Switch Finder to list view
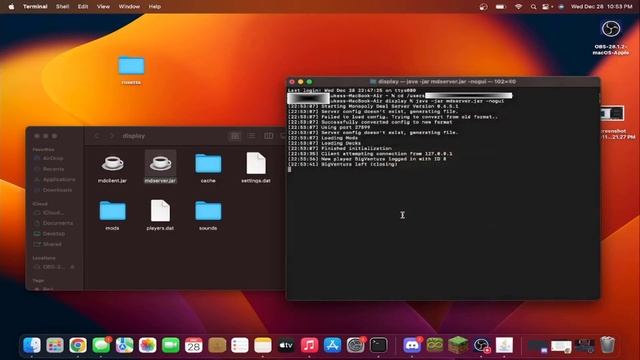Screen dimensions: 640x360 [x=251, y=136]
